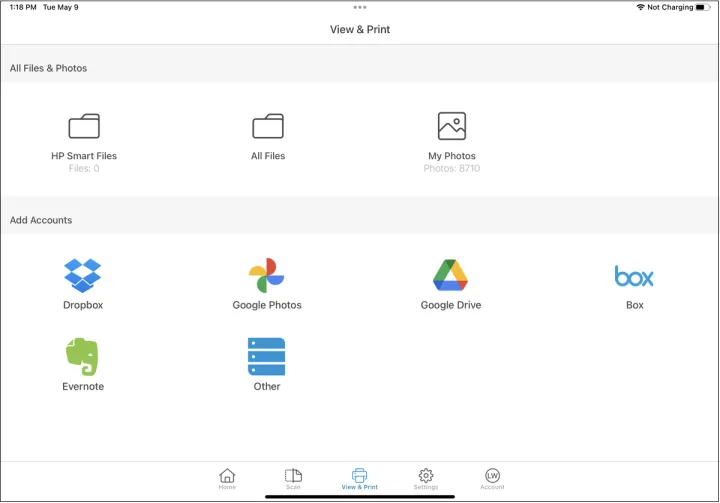Open the Settings tab

point(426,478)
